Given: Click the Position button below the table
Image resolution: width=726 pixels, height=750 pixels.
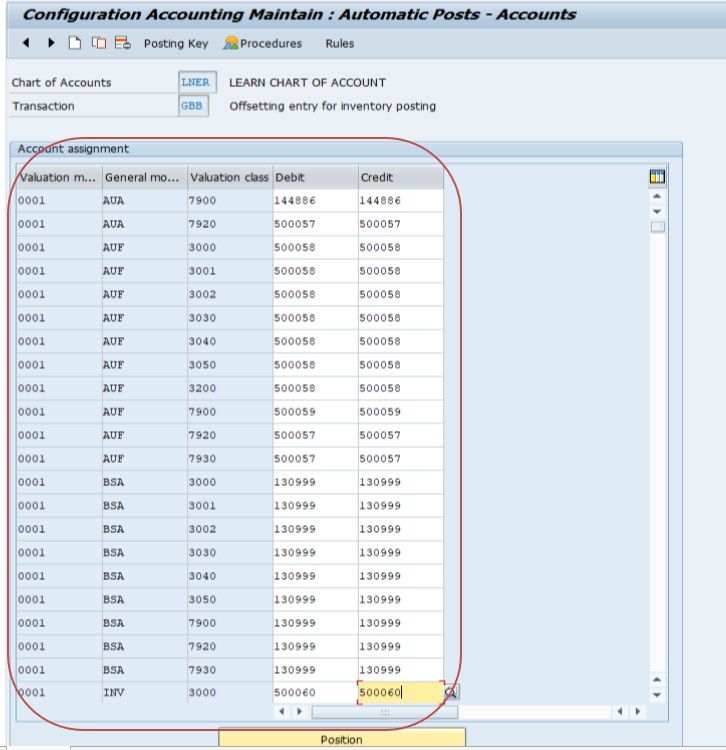Looking at the screenshot, I should 341,739.
